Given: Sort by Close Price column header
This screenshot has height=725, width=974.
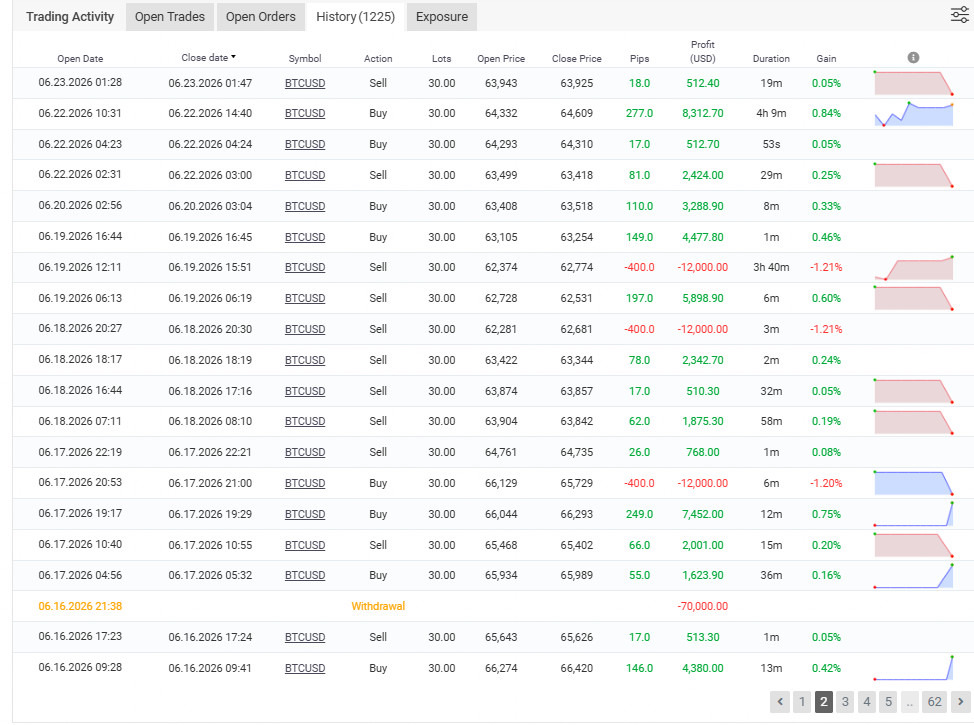Looking at the screenshot, I should [x=576, y=58].
